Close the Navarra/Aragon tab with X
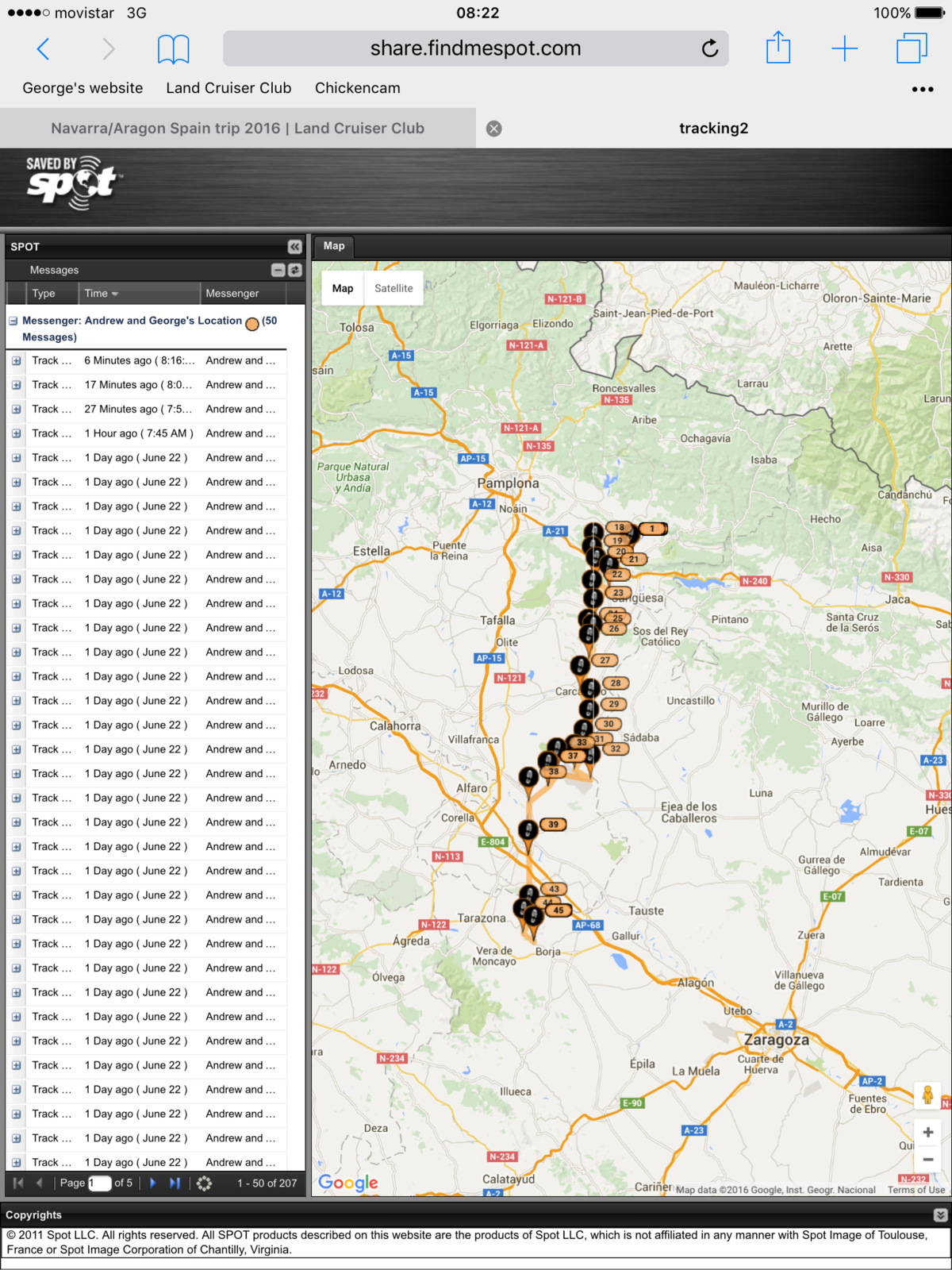This screenshot has height=1270, width=952. point(493,129)
